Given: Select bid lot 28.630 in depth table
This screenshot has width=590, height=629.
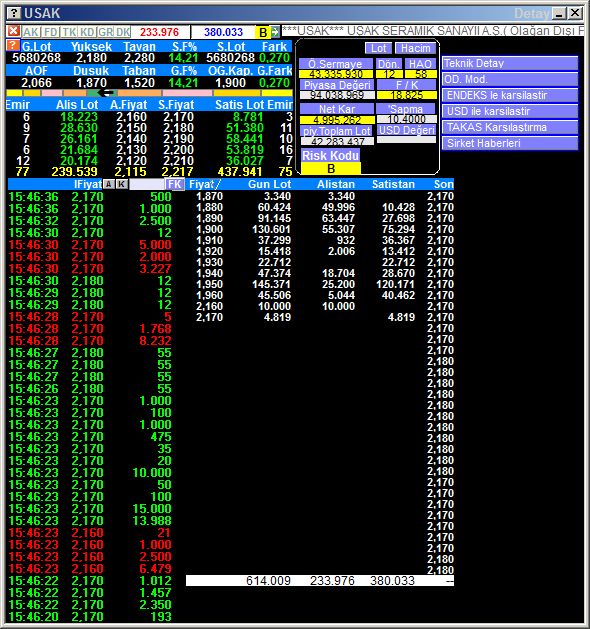Looking at the screenshot, I should [79, 128].
